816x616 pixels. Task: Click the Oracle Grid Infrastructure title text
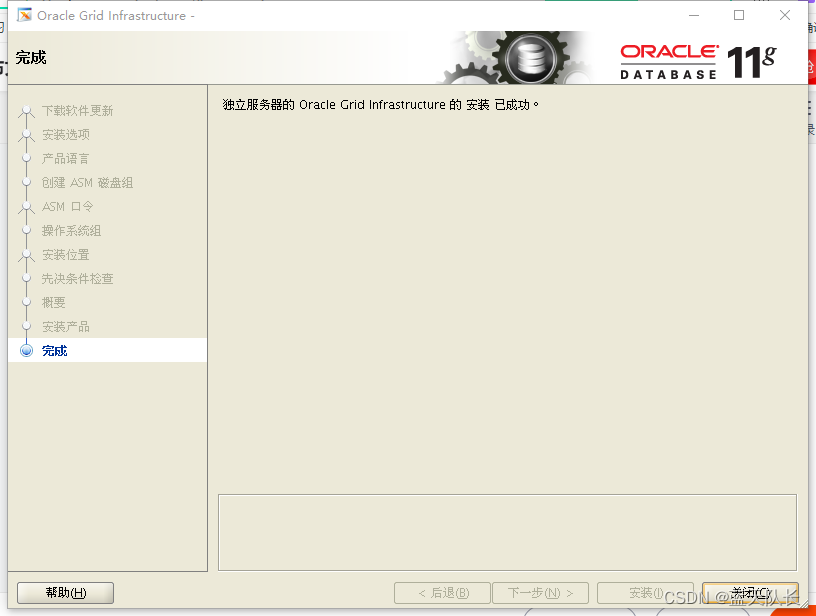point(116,16)
